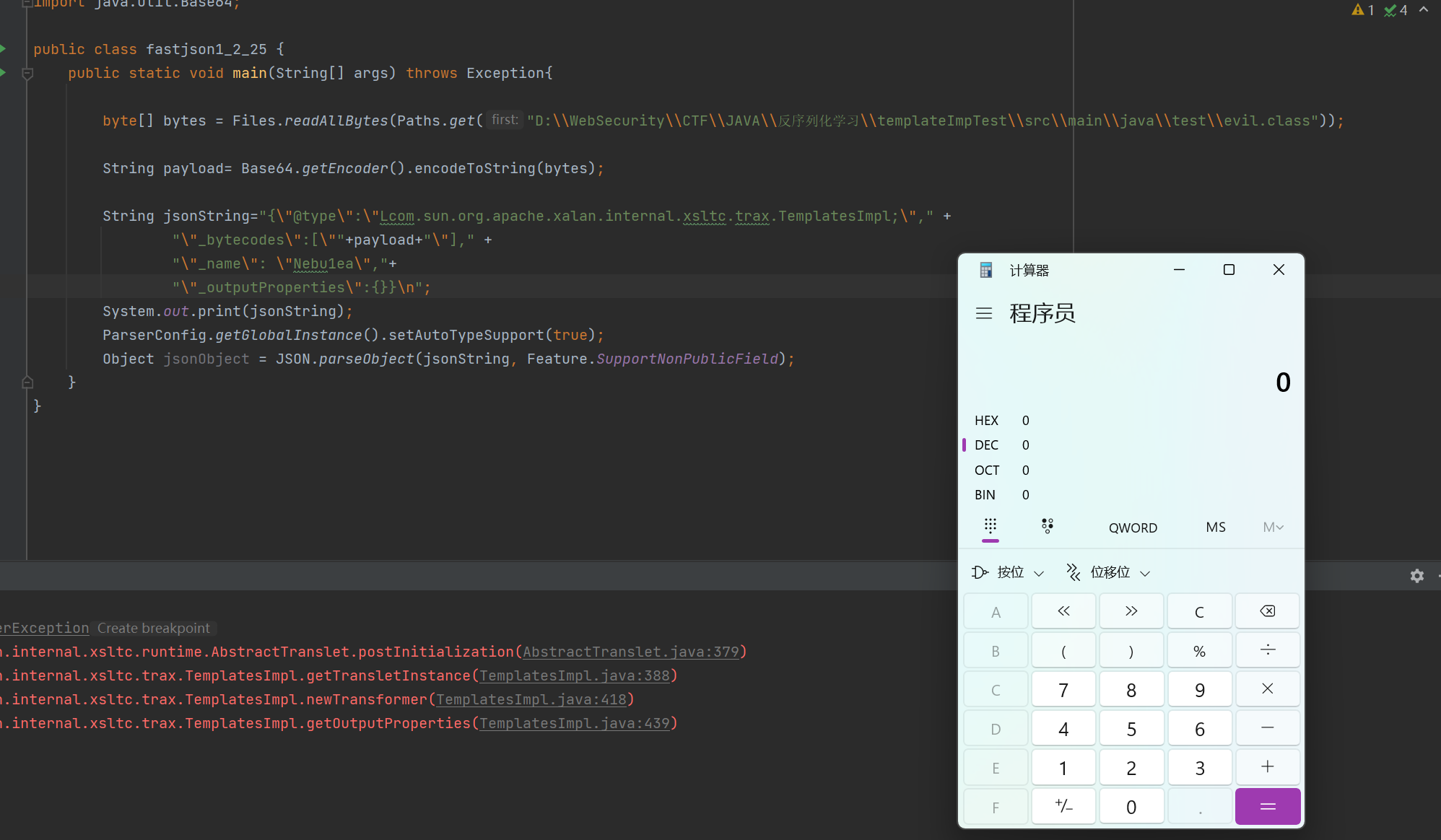The height and width of the screenshot is (840, 1441).
Task: Toggle the QWORD word size
Action: [x=1133, y=528]
